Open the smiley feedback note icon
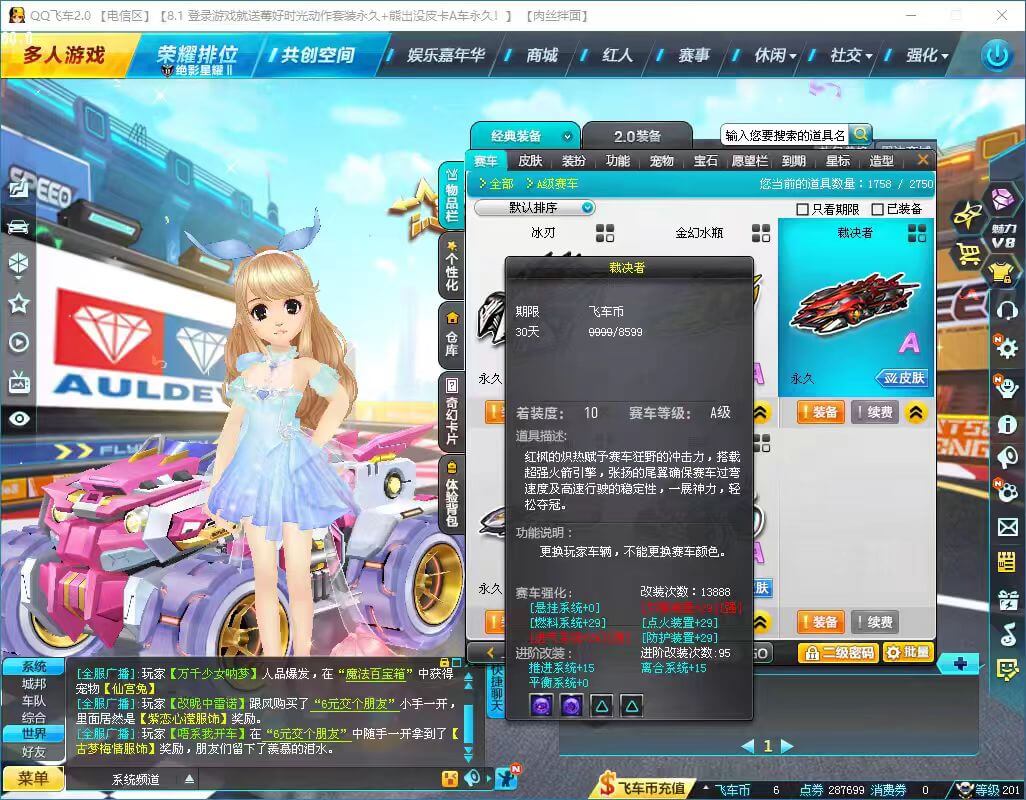This screenshot has height=800, width=1026. pos(1007,669)
